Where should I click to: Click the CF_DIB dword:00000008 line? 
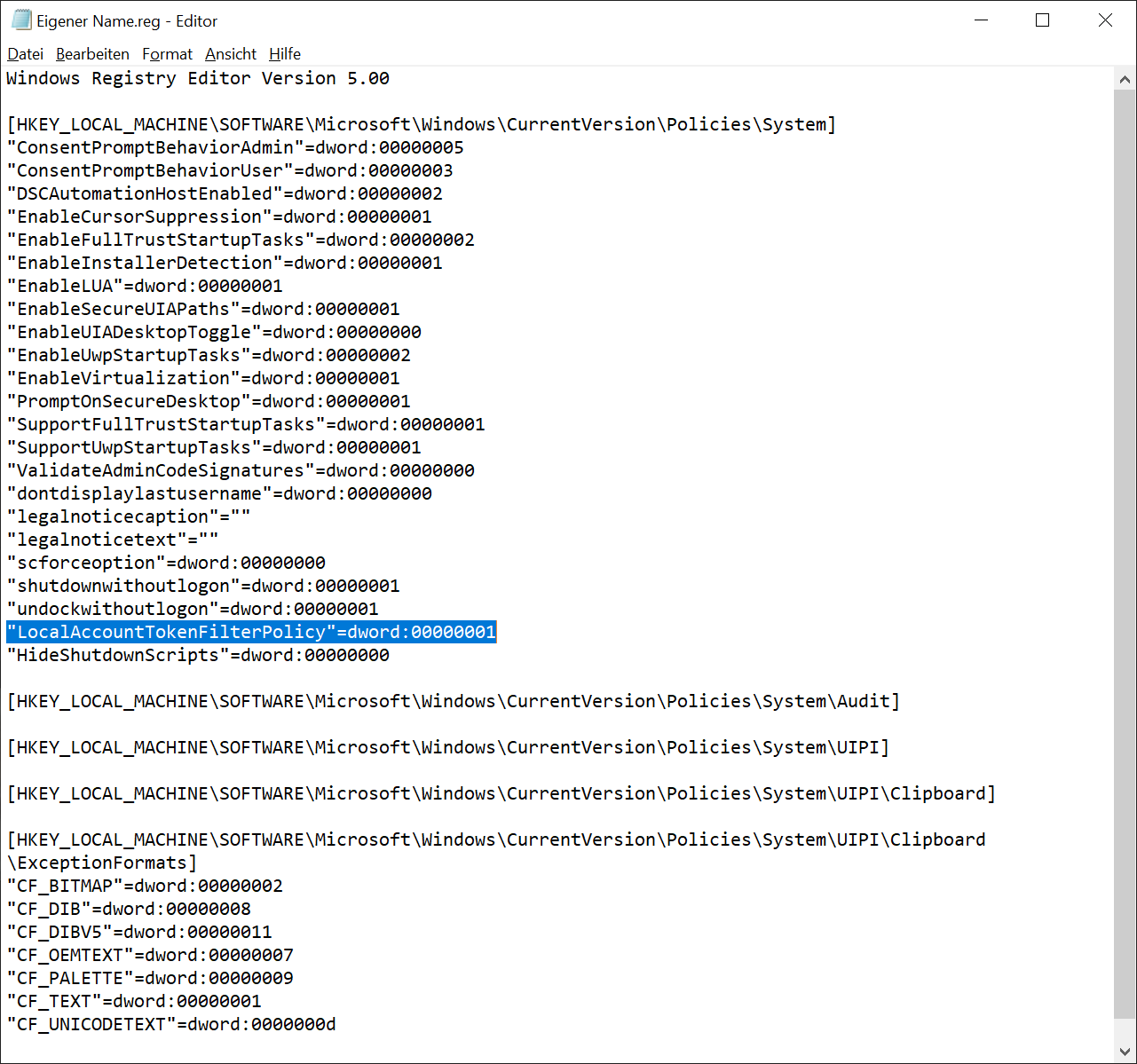129,909
